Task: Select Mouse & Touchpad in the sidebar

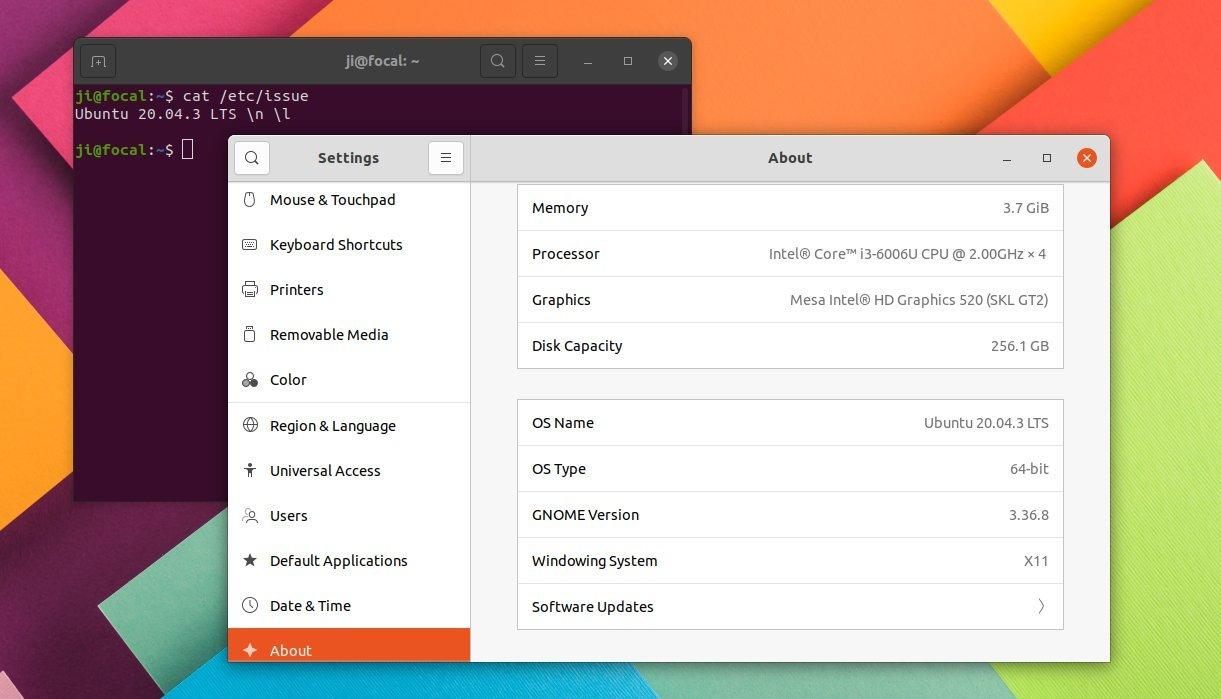Action: click(349, 200)
